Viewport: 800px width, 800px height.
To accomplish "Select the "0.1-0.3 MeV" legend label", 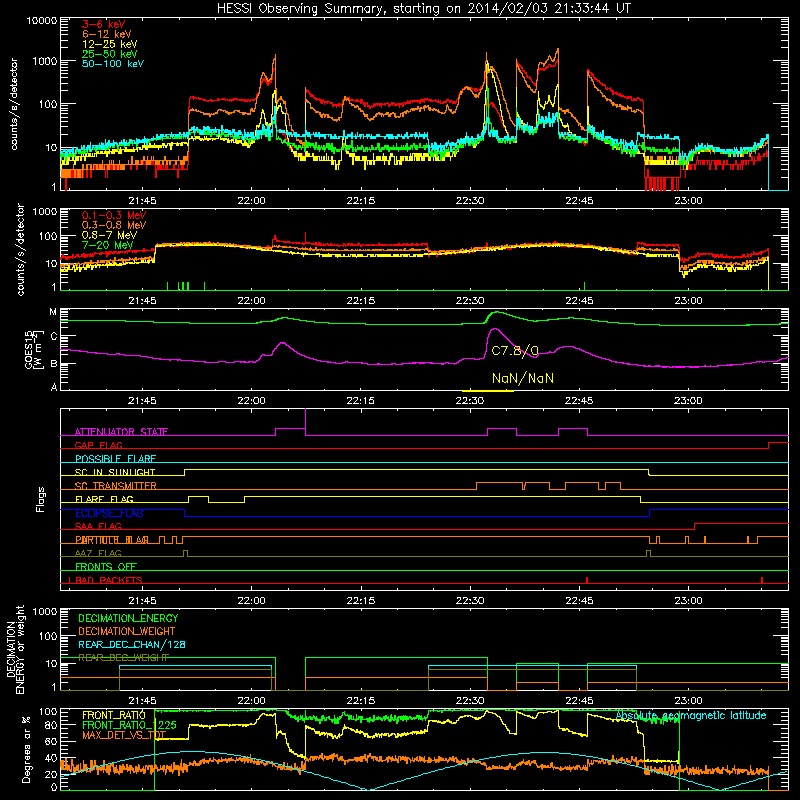I will (114, 215).
